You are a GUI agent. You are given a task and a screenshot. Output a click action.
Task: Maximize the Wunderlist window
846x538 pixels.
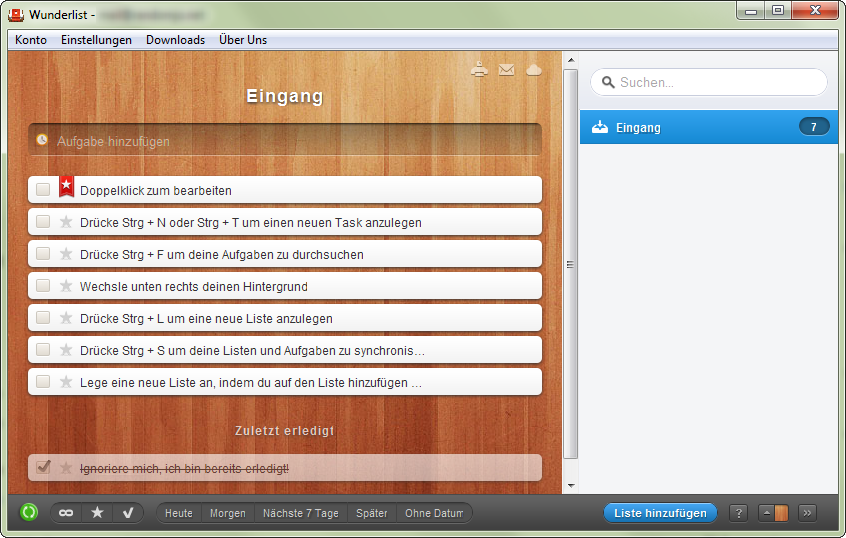(x=777, y=11)
